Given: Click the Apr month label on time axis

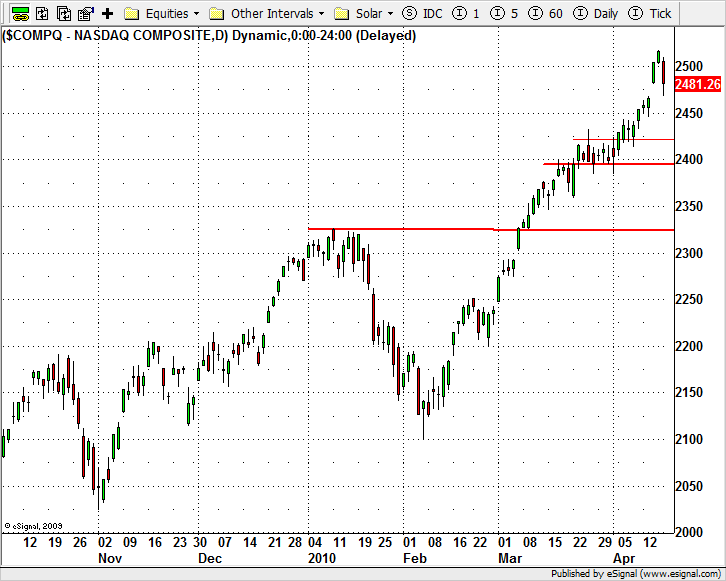Looking at the screenshot, I should pyautogui.click(x=624, y=558).
